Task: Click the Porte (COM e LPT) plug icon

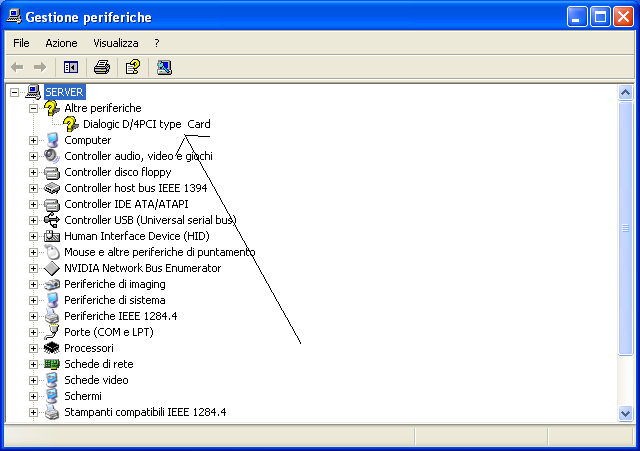Action: 52,332
